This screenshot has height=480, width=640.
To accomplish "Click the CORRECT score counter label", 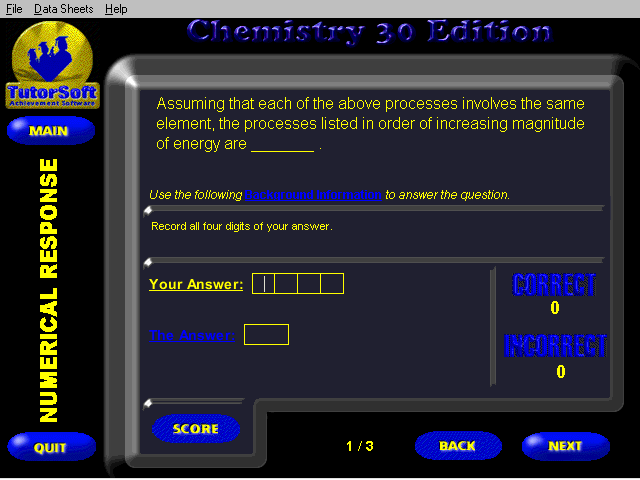I will tap(554, 284).
